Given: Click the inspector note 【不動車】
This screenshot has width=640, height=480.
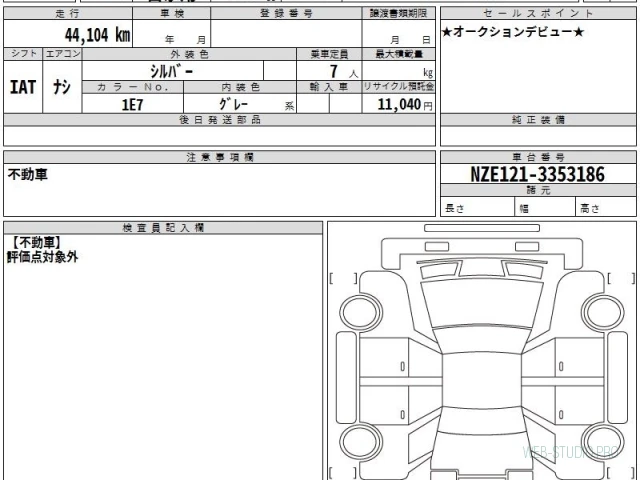Looking at the screenshot, I should click(37, 243).
